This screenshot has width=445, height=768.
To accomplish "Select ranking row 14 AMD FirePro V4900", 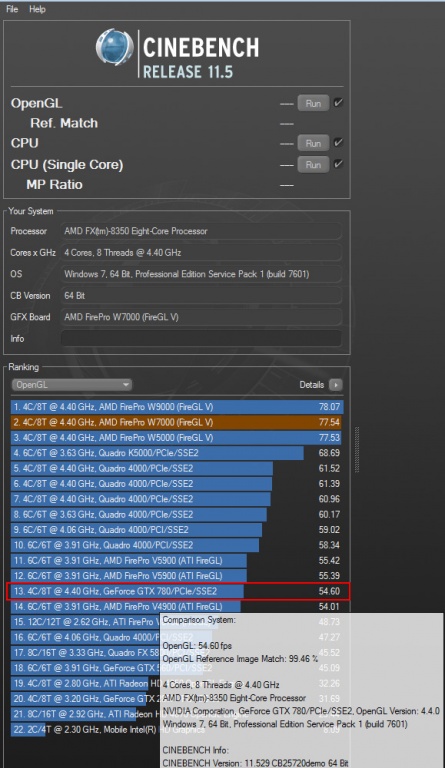I will (x=176, y=606).
